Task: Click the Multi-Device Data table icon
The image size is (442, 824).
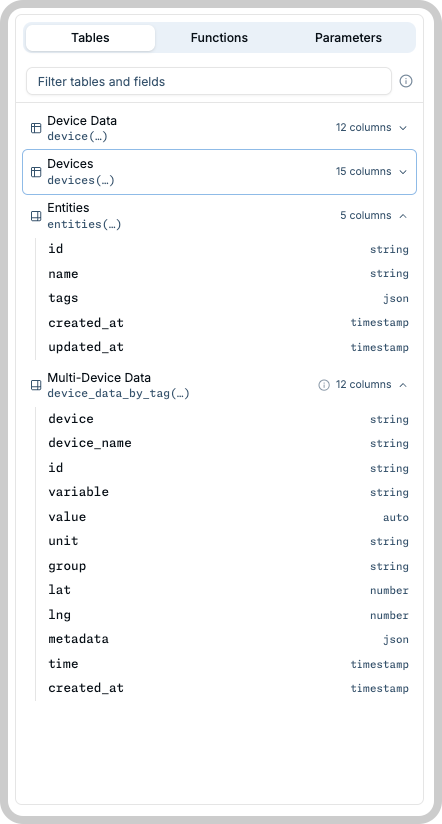Action: click(x=36, y=385)
